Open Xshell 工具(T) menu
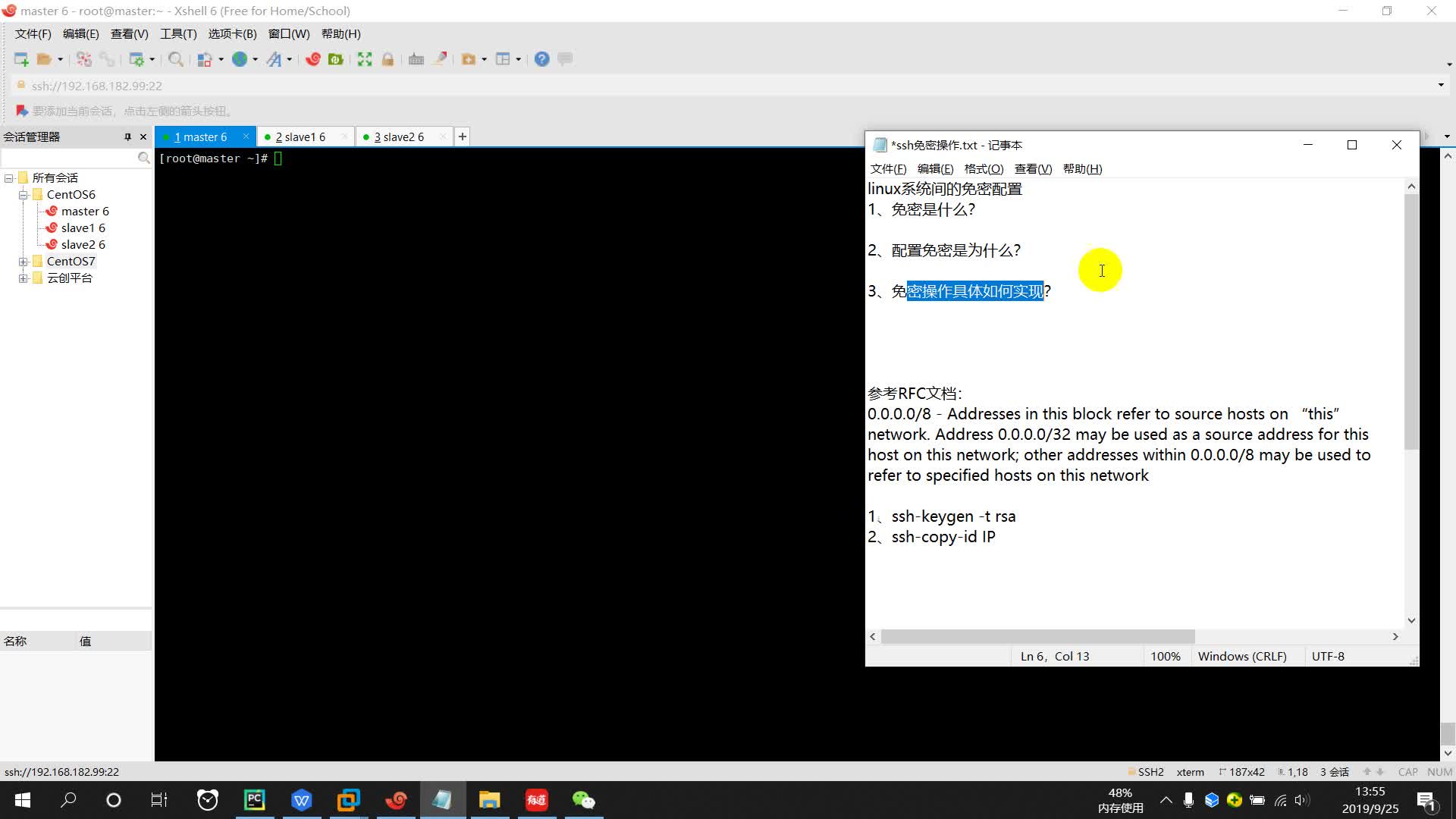 178,33
